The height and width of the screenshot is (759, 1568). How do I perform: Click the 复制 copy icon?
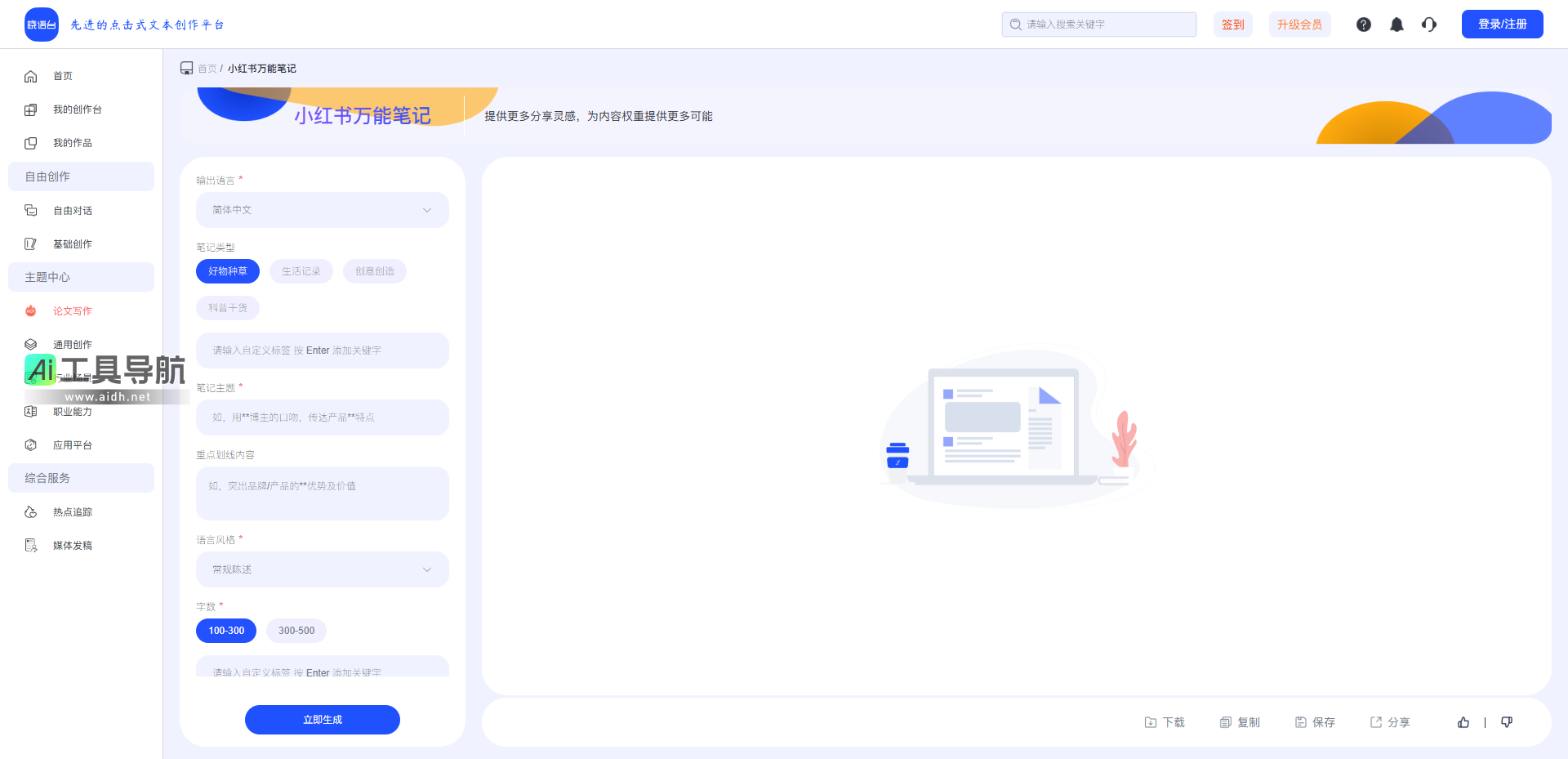coord(1226,722)
